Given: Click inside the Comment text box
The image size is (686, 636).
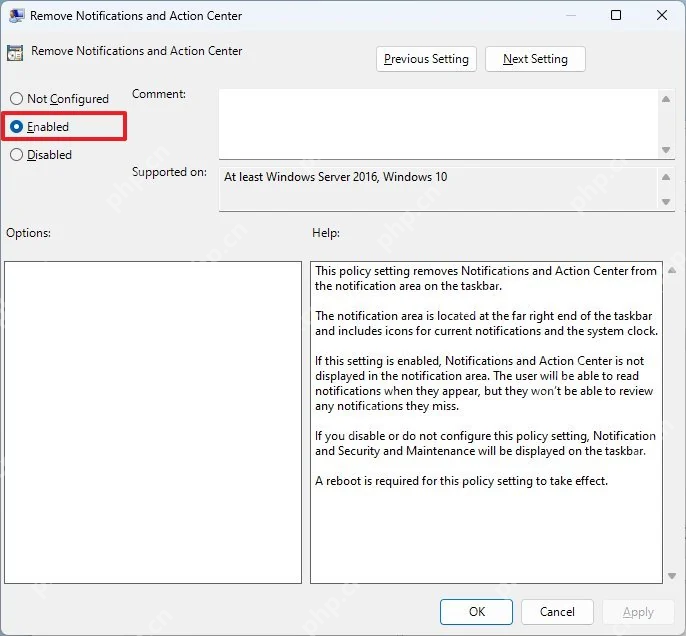Looking at the screenshot, I should (439, 124).
